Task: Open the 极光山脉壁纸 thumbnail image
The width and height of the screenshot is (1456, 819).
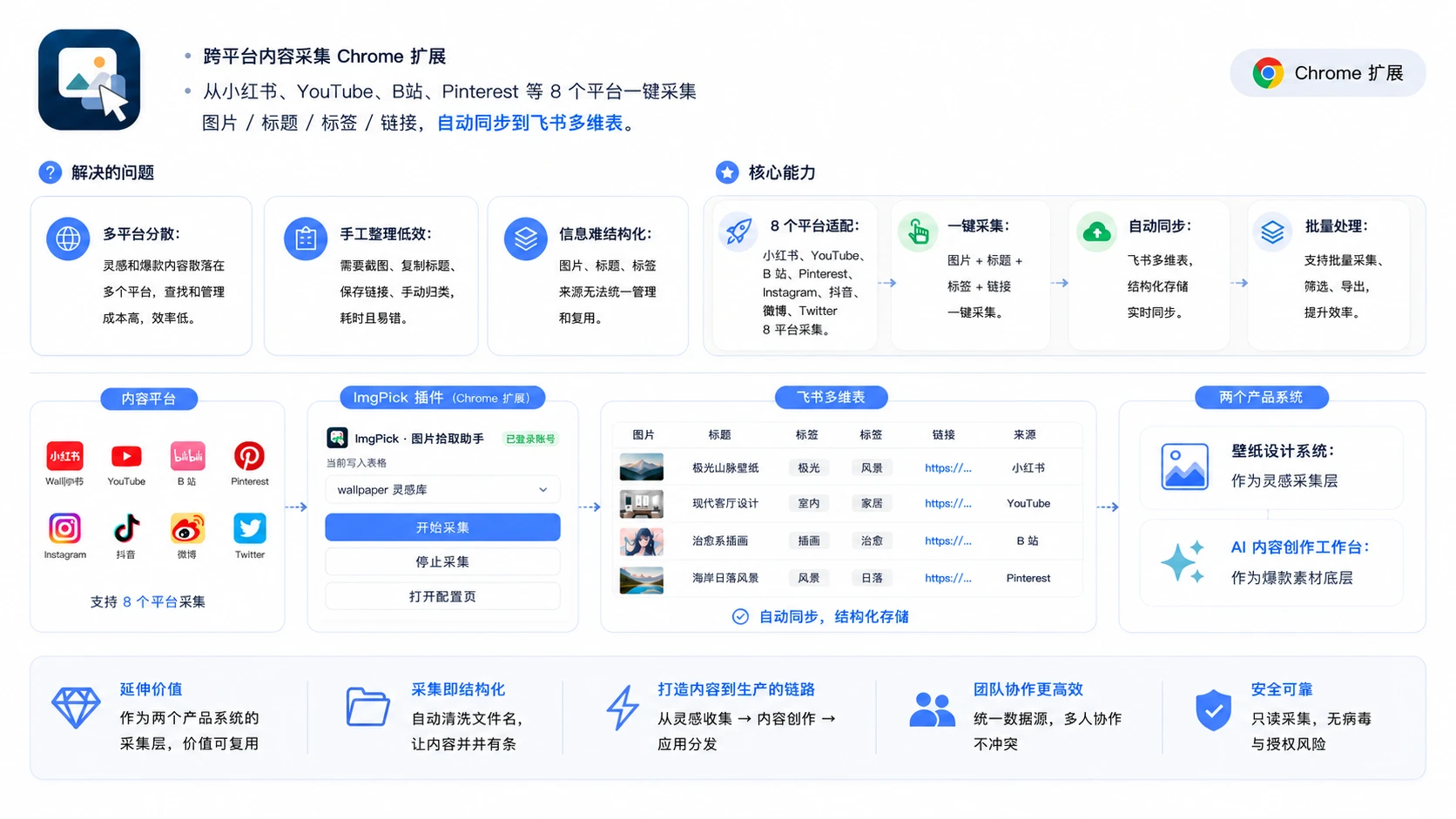Action: 641,467
